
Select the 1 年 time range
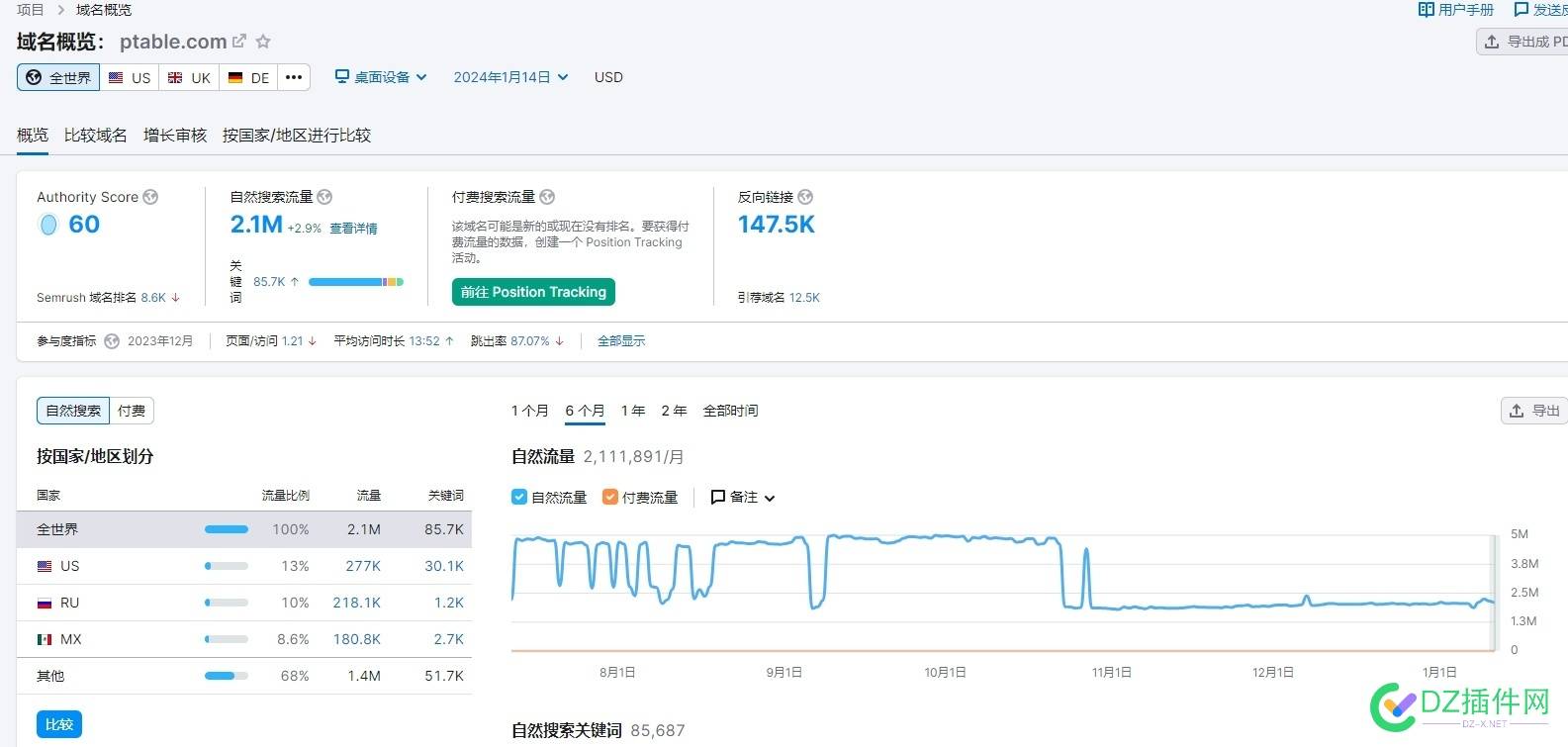click(x=633, y=411)
